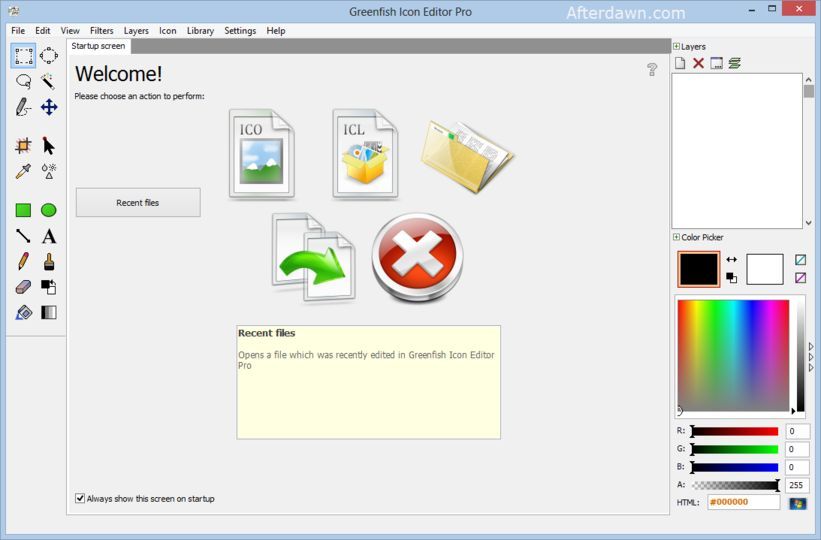Open layer properties icon
Viewport: 821px width, 540px height.
point(717,63)
